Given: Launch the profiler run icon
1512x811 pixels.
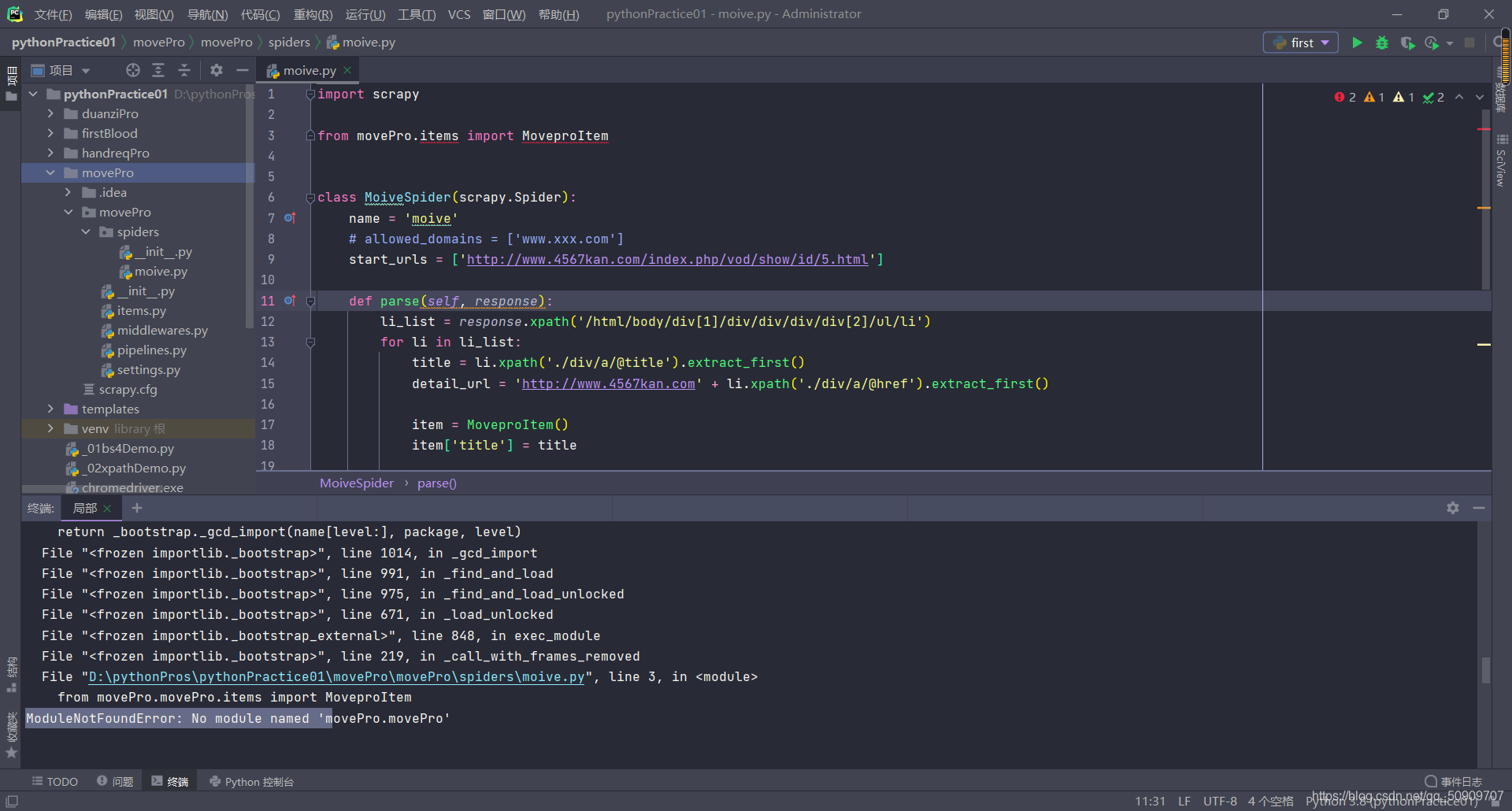Looking at the screenshot, I should click(1433, 43).
